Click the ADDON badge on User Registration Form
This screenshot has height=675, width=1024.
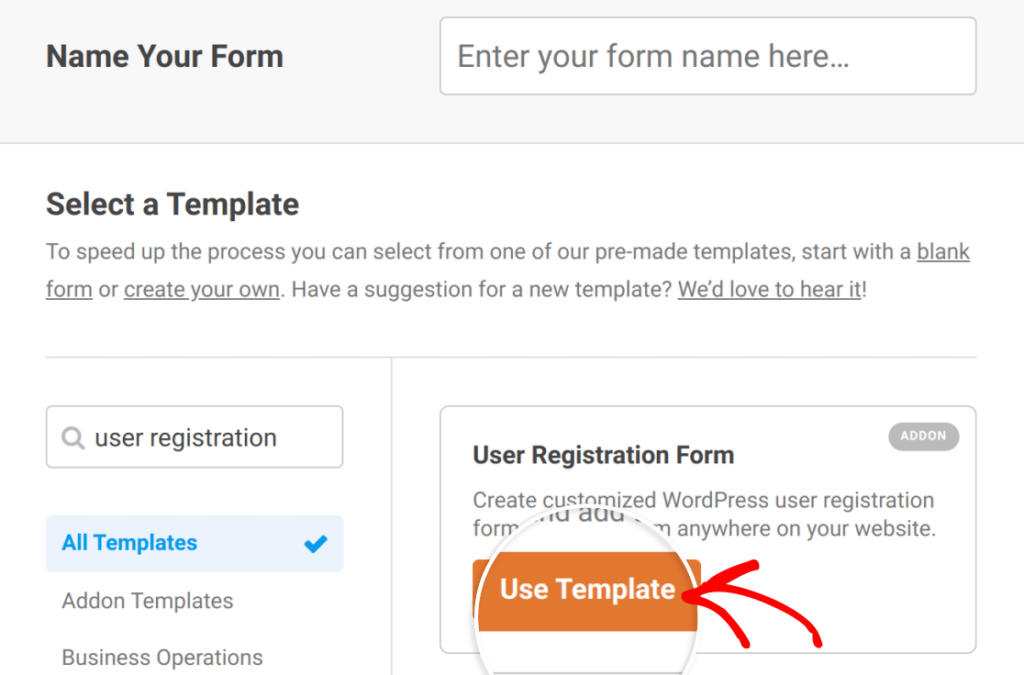tap(923, 436)
